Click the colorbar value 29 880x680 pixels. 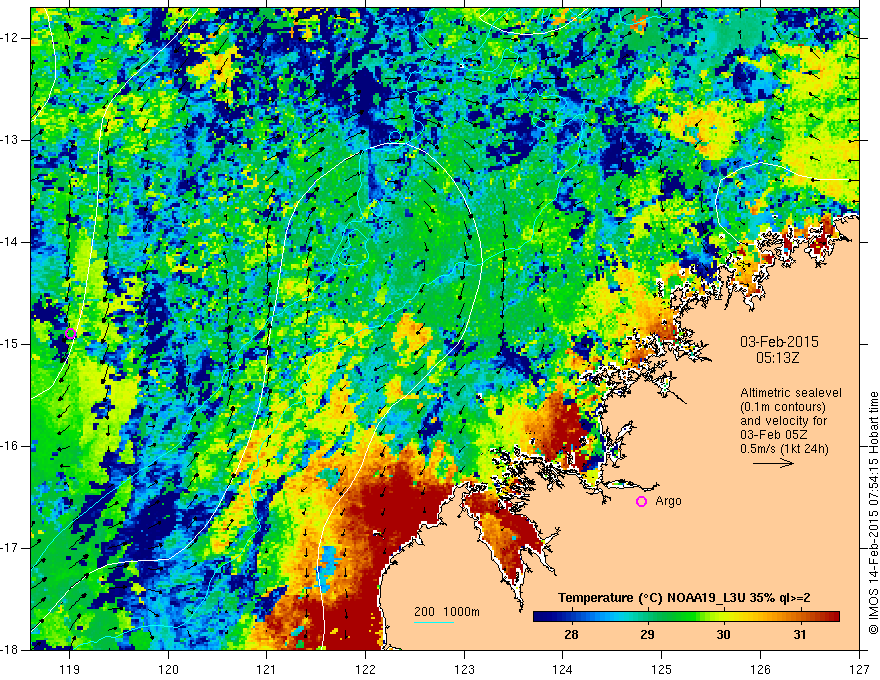[x=647, y=635]
